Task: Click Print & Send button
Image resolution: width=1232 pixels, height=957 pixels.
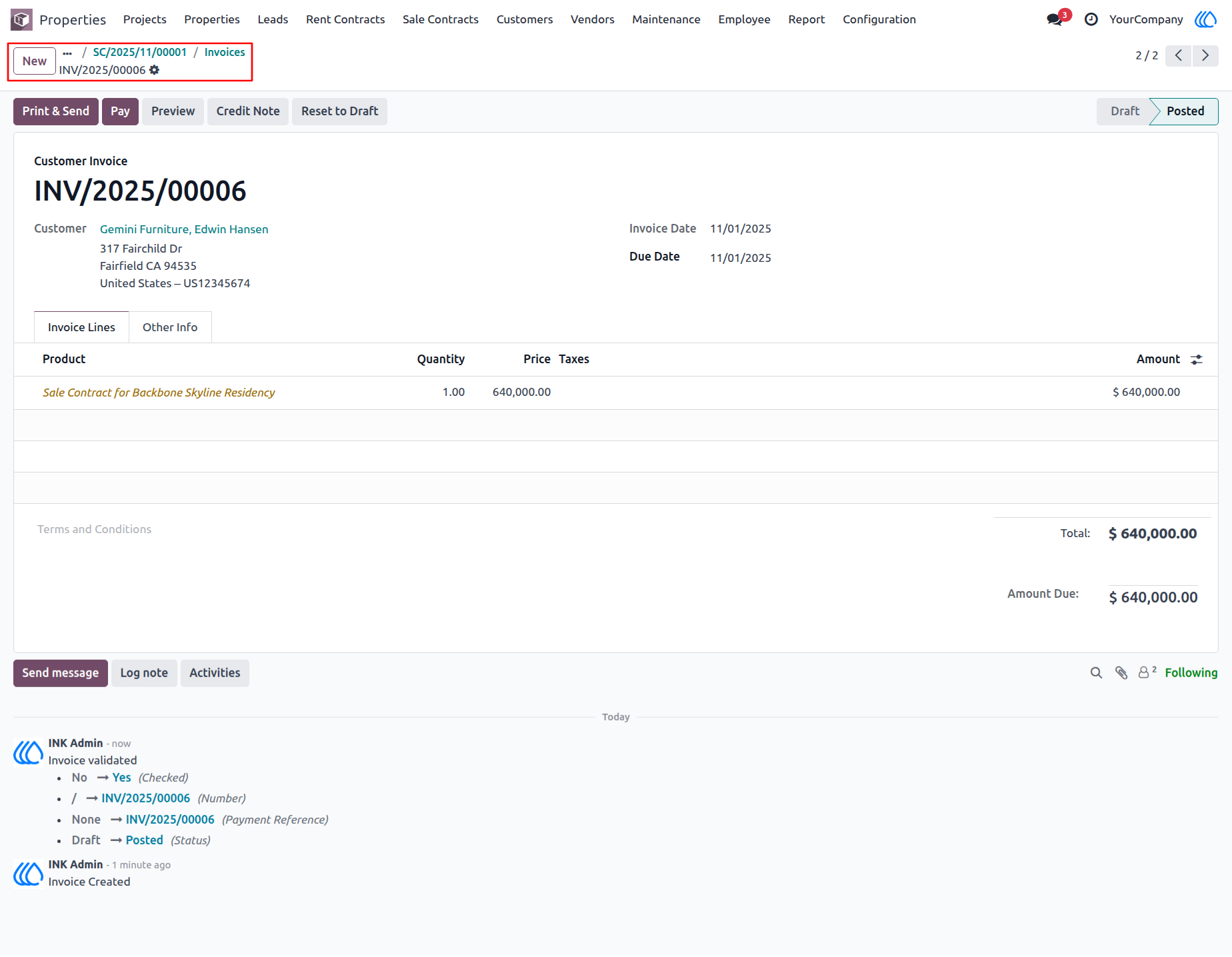Action: [56, 111]
